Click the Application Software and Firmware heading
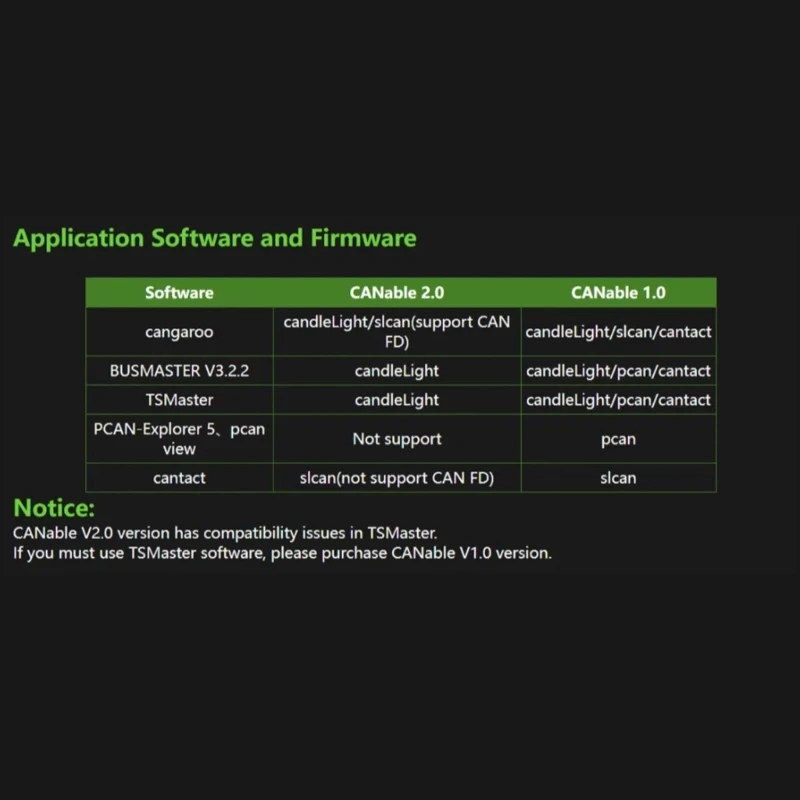The image size is (800, 800). 215,238
